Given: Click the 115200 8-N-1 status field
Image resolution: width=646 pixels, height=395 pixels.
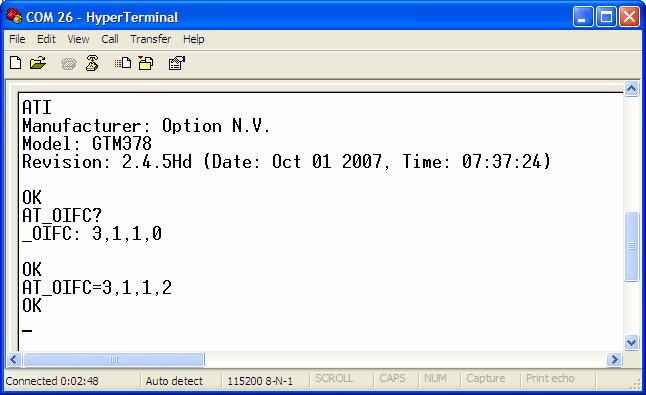Looking at the screenshot, I should pos(260,381).
